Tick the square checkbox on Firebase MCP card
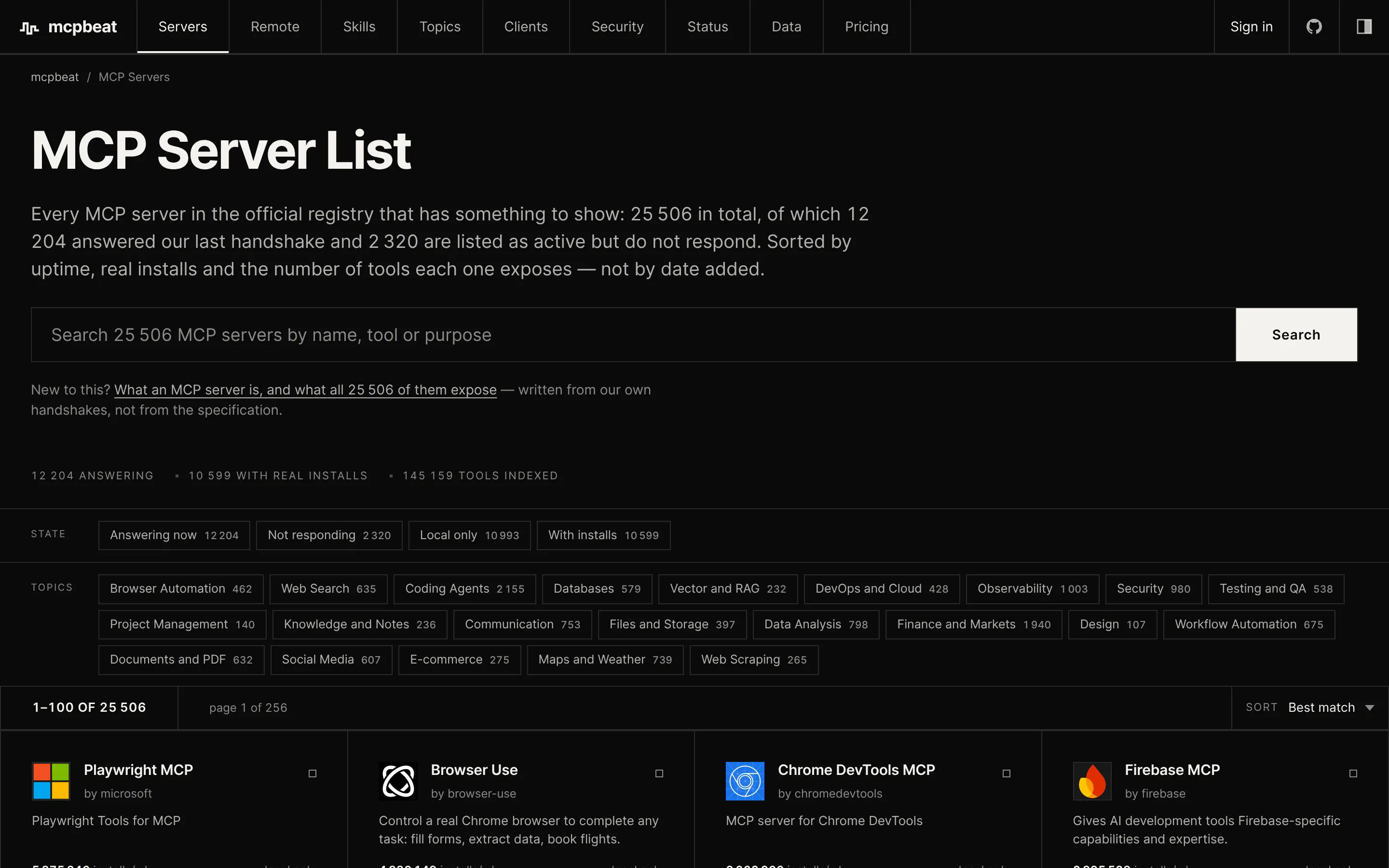 tap(1353, 773)
